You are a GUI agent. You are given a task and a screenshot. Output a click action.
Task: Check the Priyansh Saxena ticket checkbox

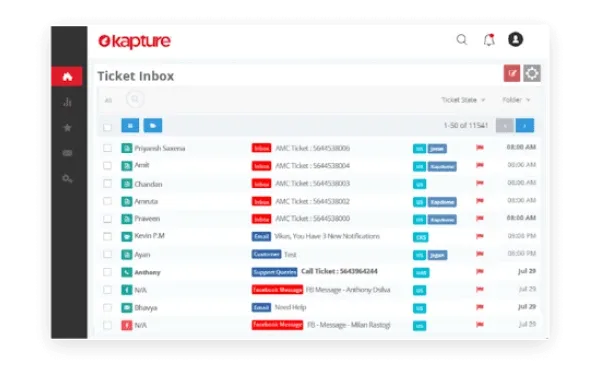click(108, 148)
